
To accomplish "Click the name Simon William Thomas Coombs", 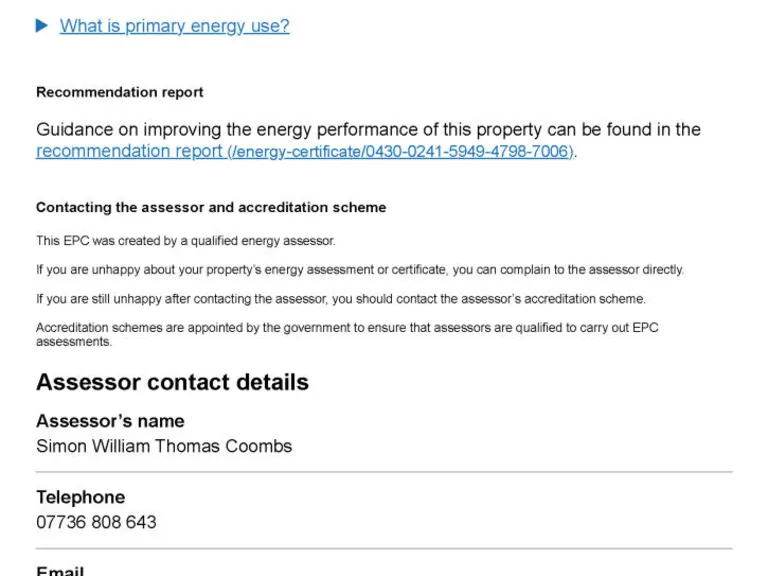I will 164,446.
